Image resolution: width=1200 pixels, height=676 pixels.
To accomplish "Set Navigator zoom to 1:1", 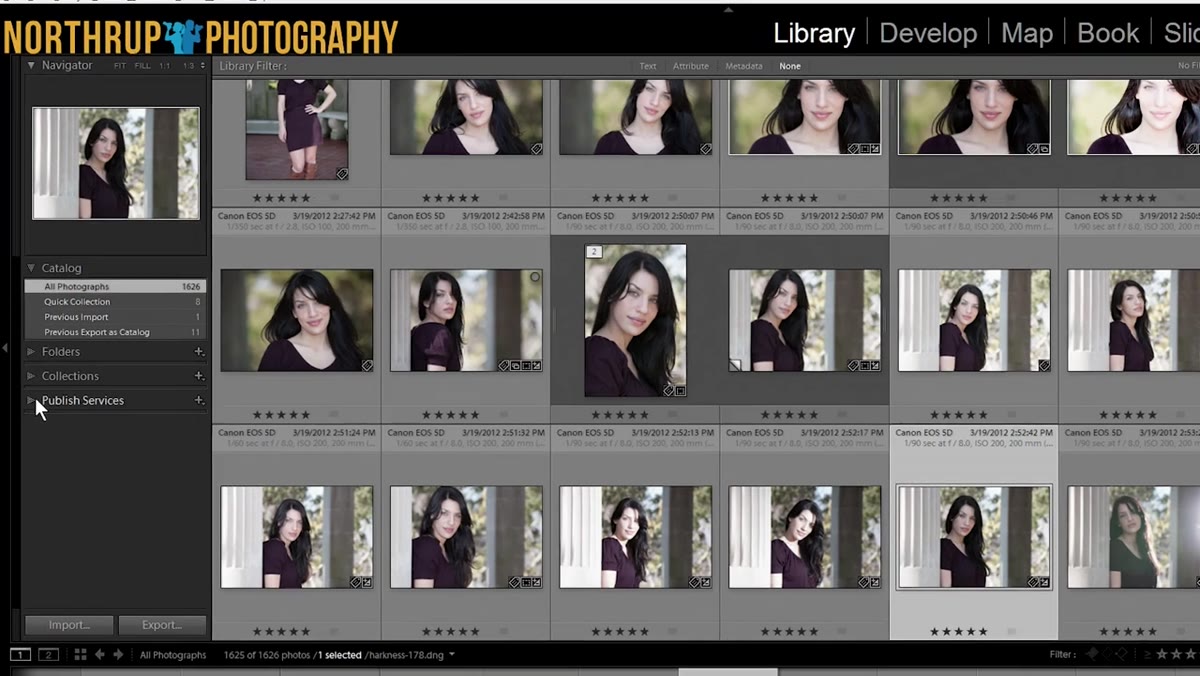I will 165,66.
